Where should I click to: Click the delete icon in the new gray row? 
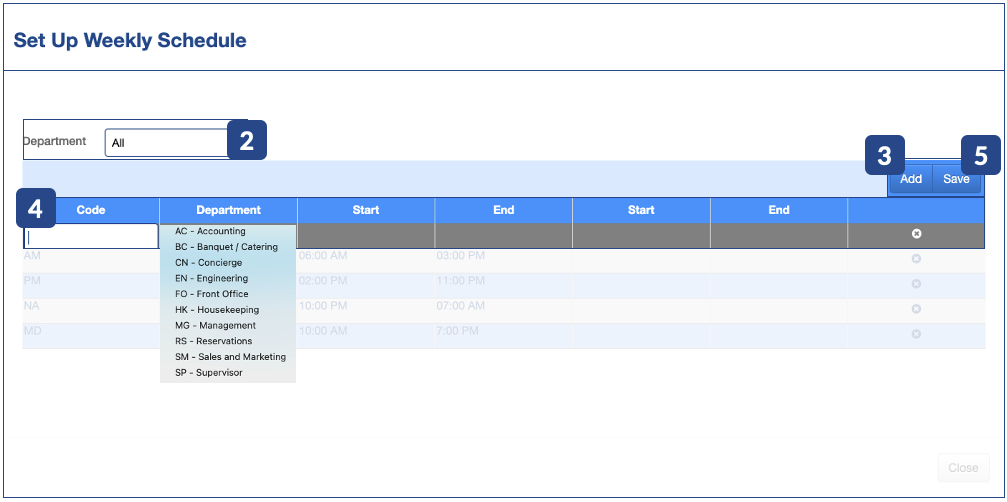point(916,234)
